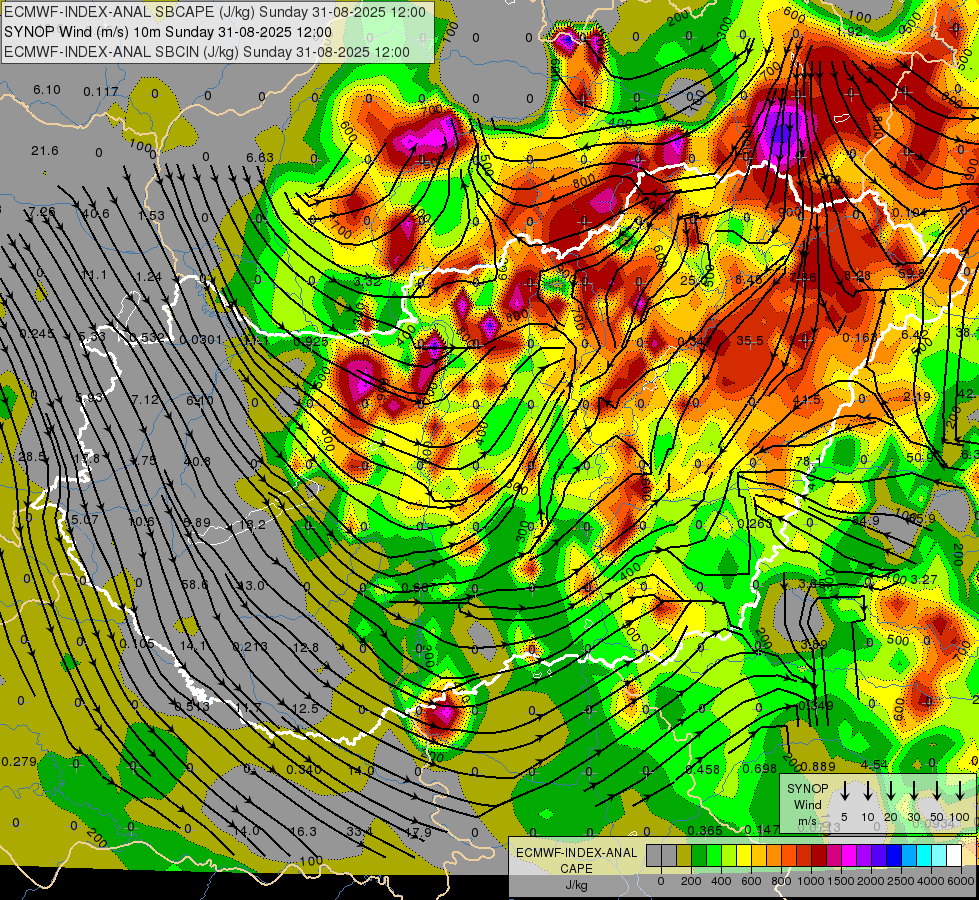Click the SBCAPE title line in header
Image resolution: width=979 pixels, height=900 pixels.
(x=215, y=12)
